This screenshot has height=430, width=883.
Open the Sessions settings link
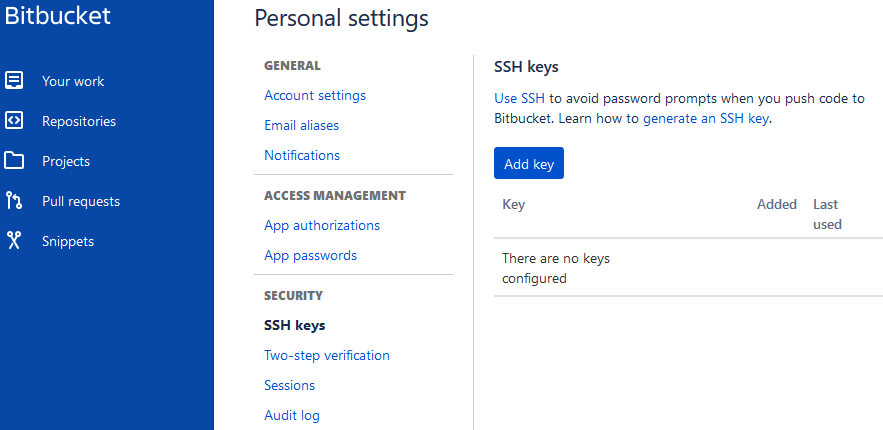point(289,385)
